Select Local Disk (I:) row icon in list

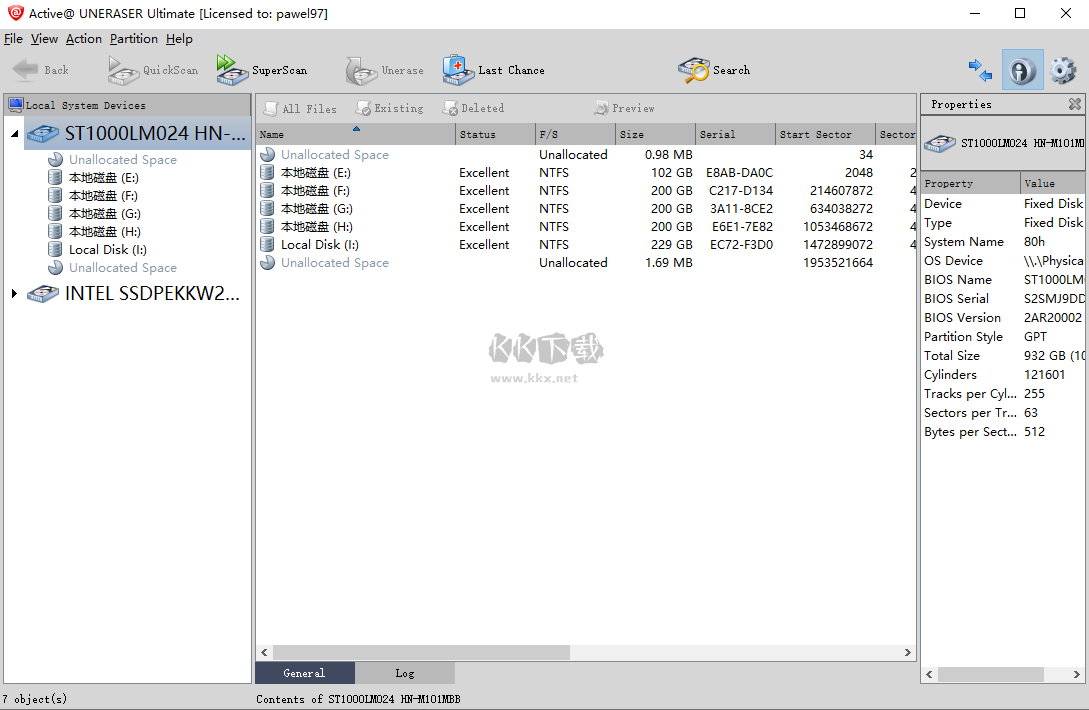coord(267,245)
